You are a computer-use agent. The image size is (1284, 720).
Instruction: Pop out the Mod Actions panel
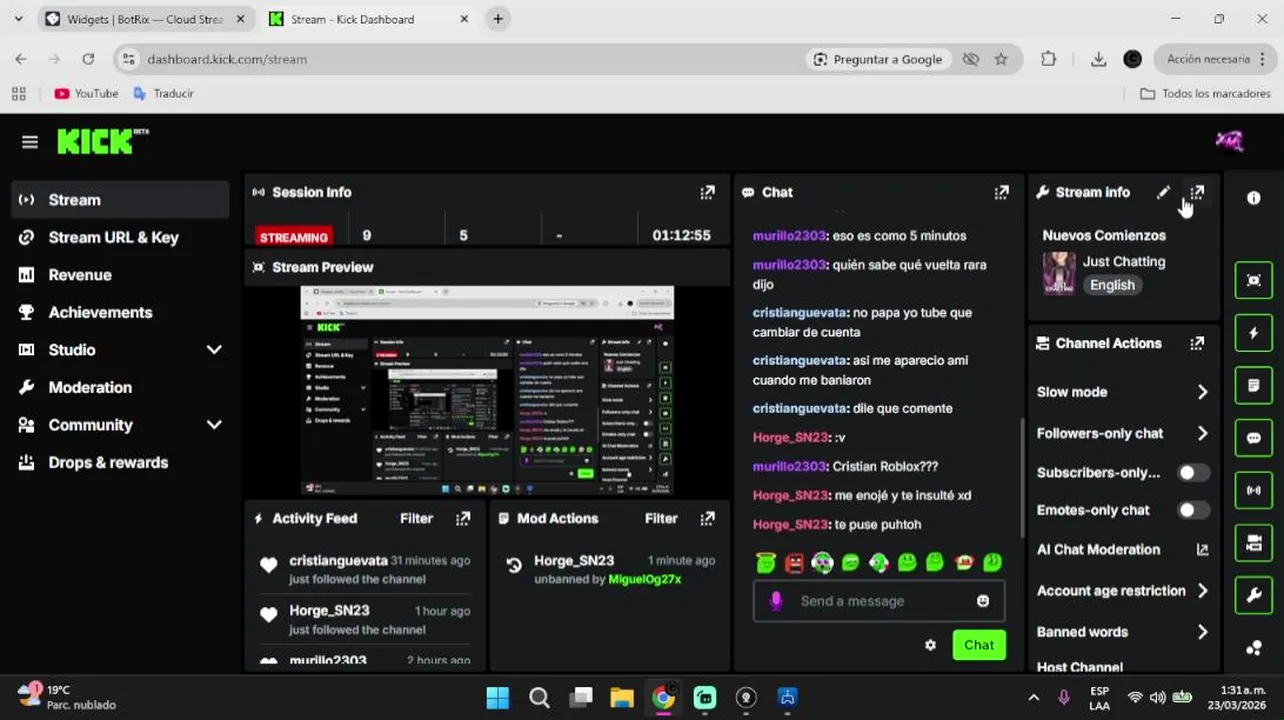708,518
